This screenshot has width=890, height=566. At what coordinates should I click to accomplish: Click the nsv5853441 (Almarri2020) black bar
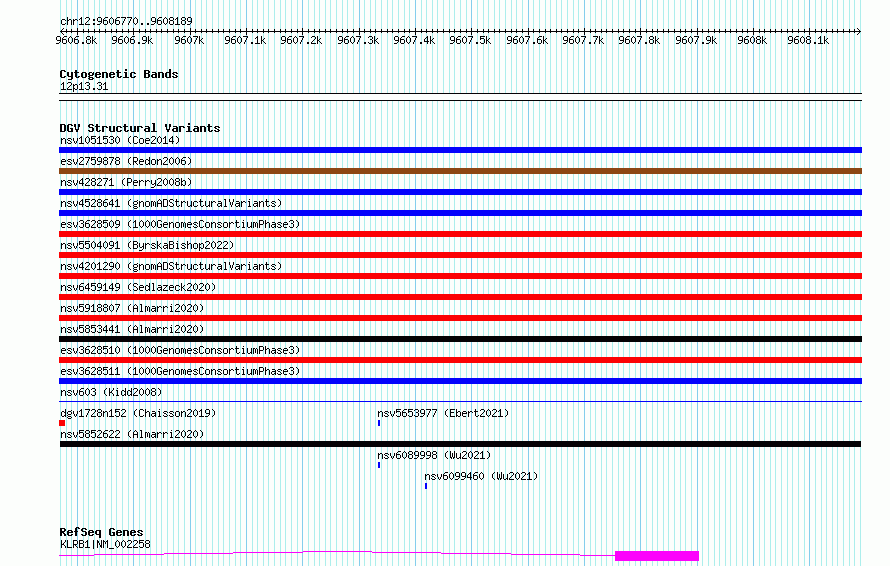(x=460, y=339)
